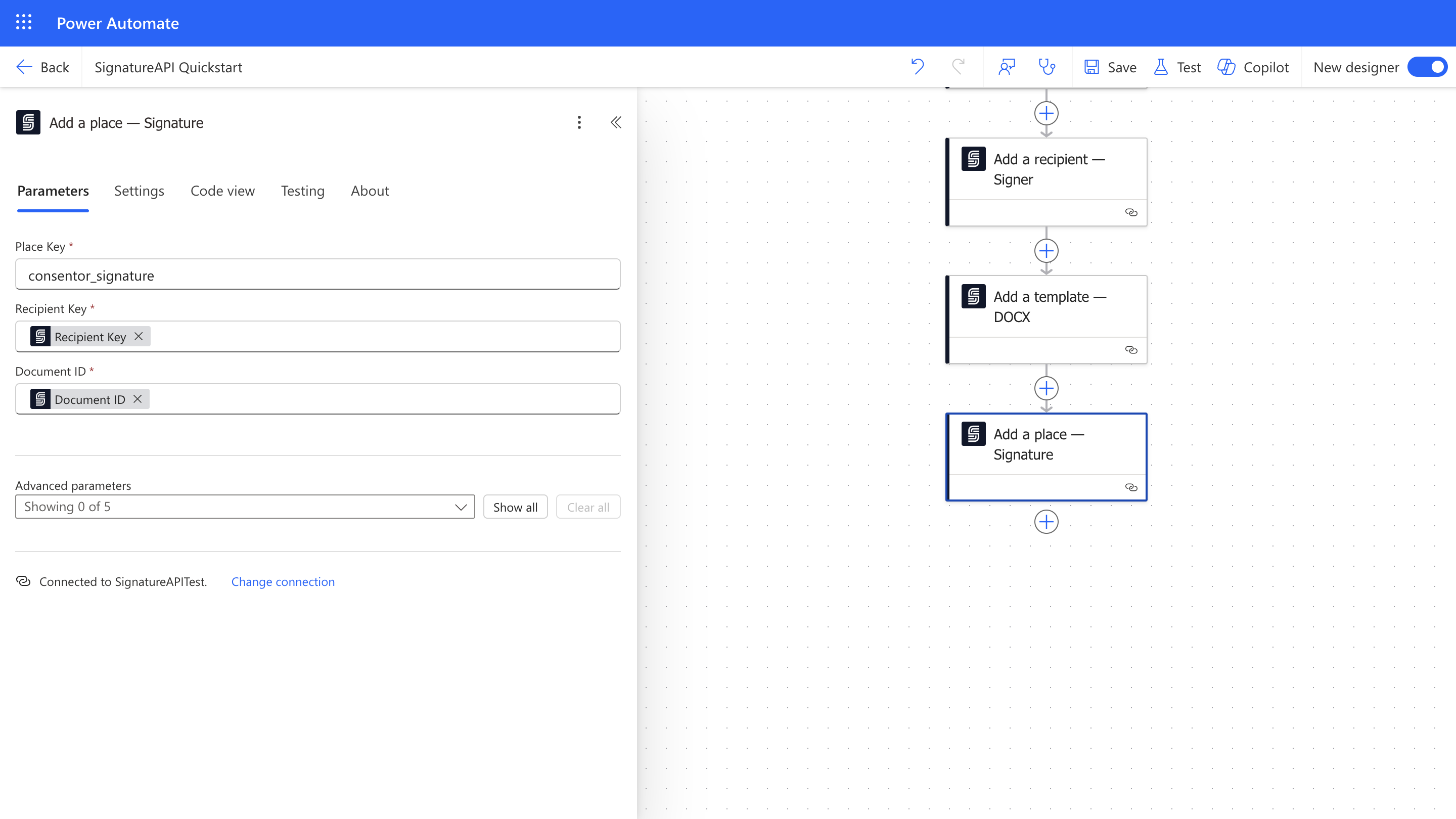
Task: Click the Change connection link
Action: click(283, 581)
